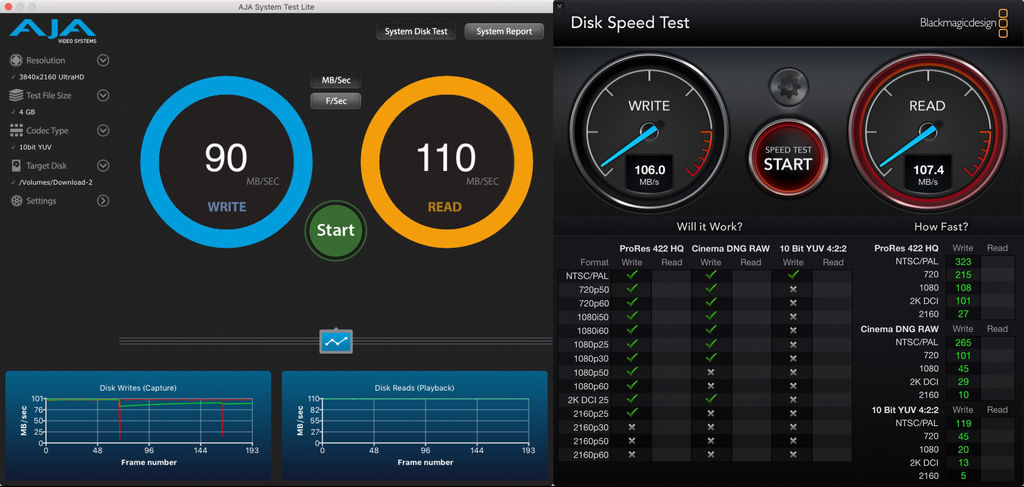
Task: Click Cinema DNG RAW Write checkmark for 2K DCI 25
Action: click(711, 398)
